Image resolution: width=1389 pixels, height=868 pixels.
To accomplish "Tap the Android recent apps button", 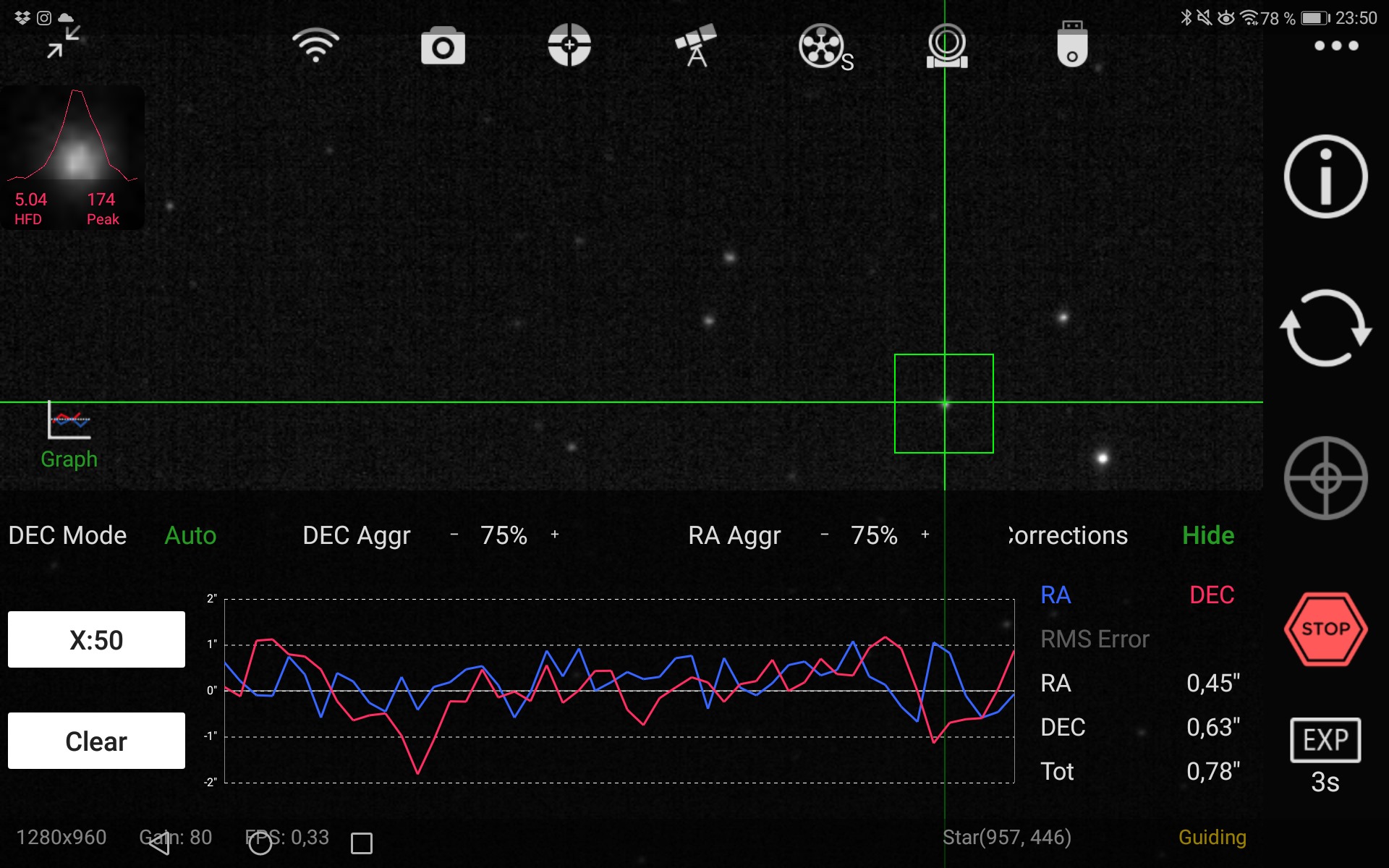I will (362, 843).
